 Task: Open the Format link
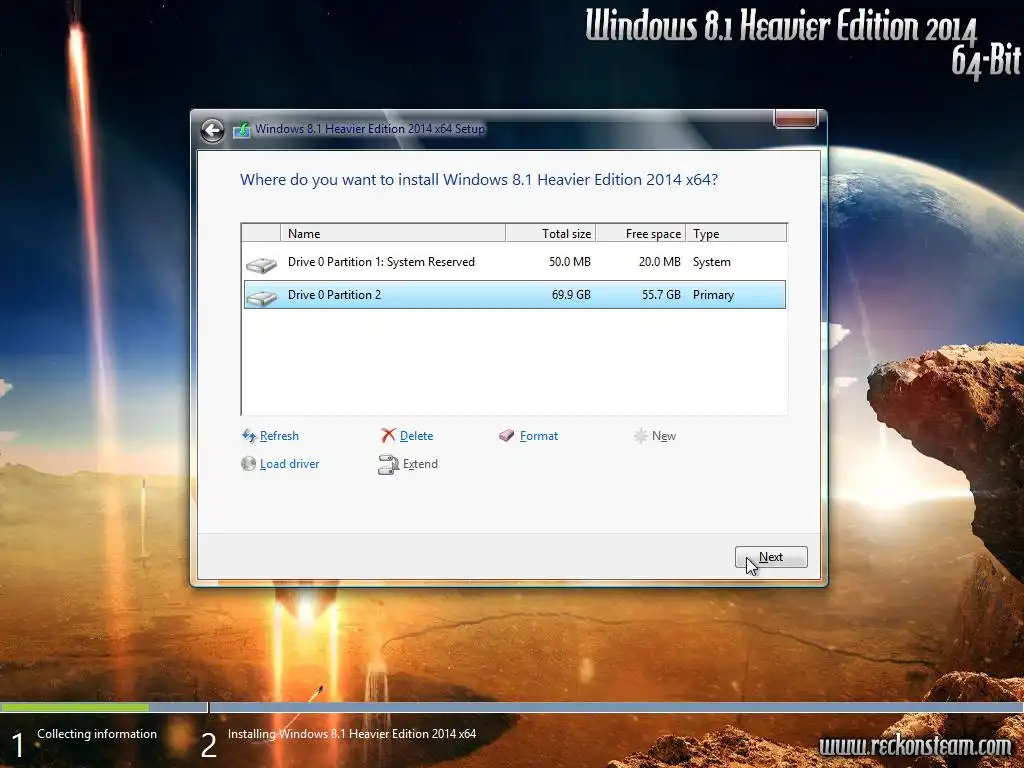tap(539, 436)
